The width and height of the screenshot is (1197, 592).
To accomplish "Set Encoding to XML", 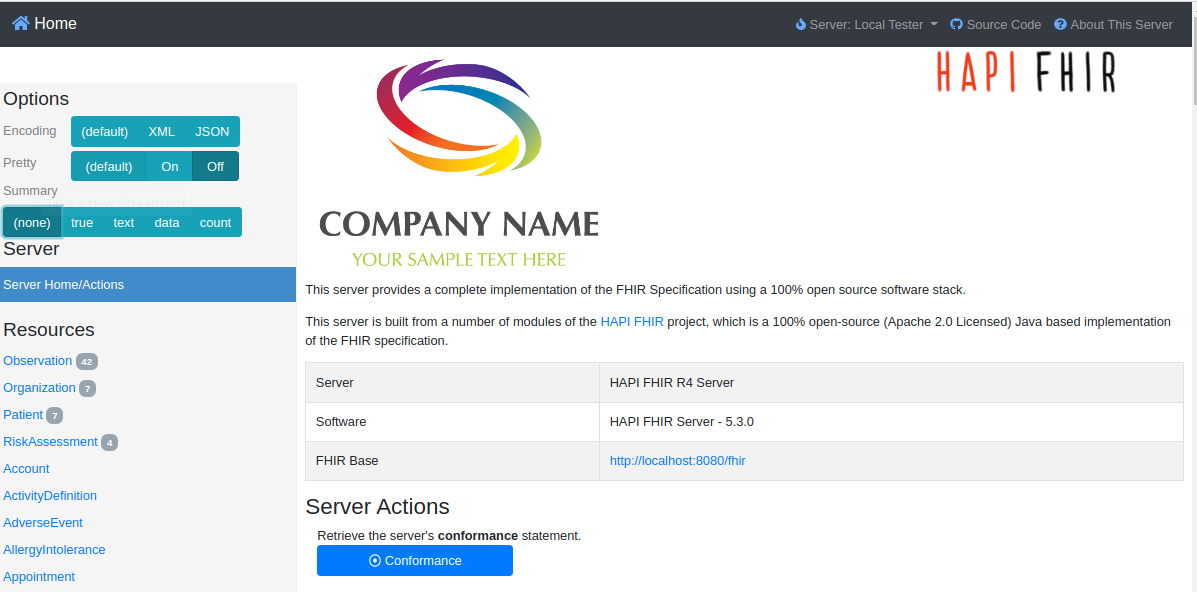I will pos(162,131).
